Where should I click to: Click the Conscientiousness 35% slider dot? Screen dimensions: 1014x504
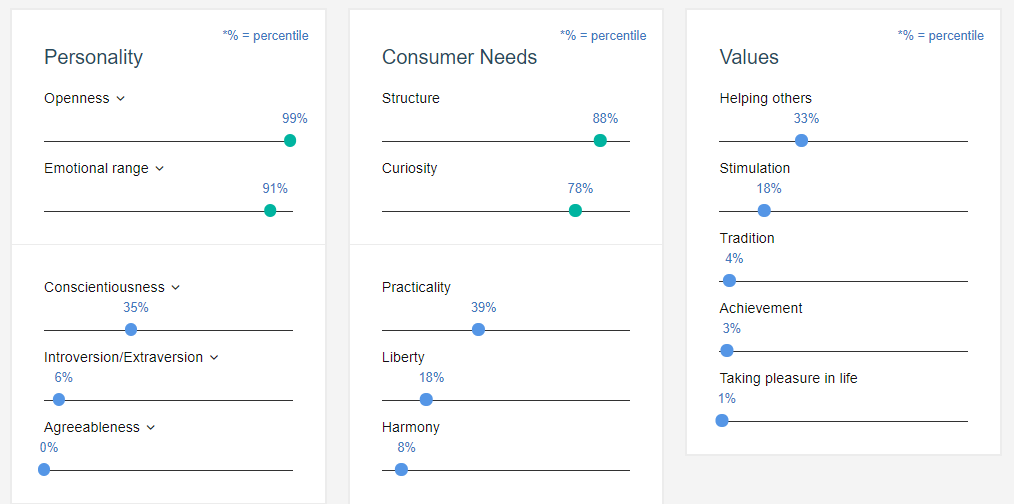(131, 329)
